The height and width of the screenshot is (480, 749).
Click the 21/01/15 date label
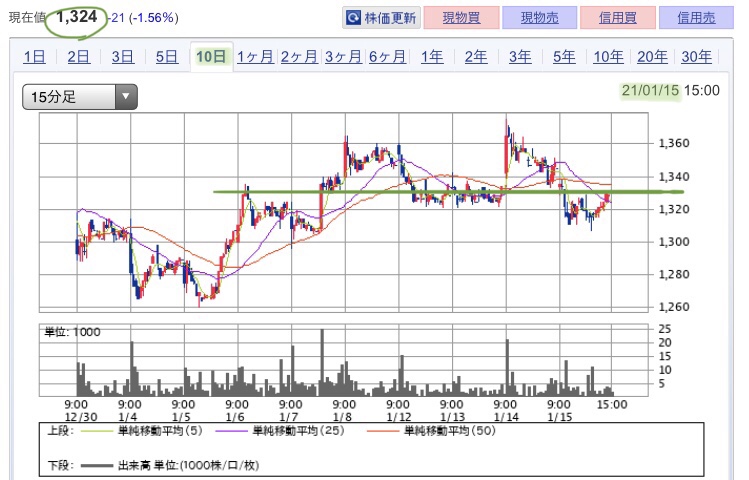click(650, 90)
